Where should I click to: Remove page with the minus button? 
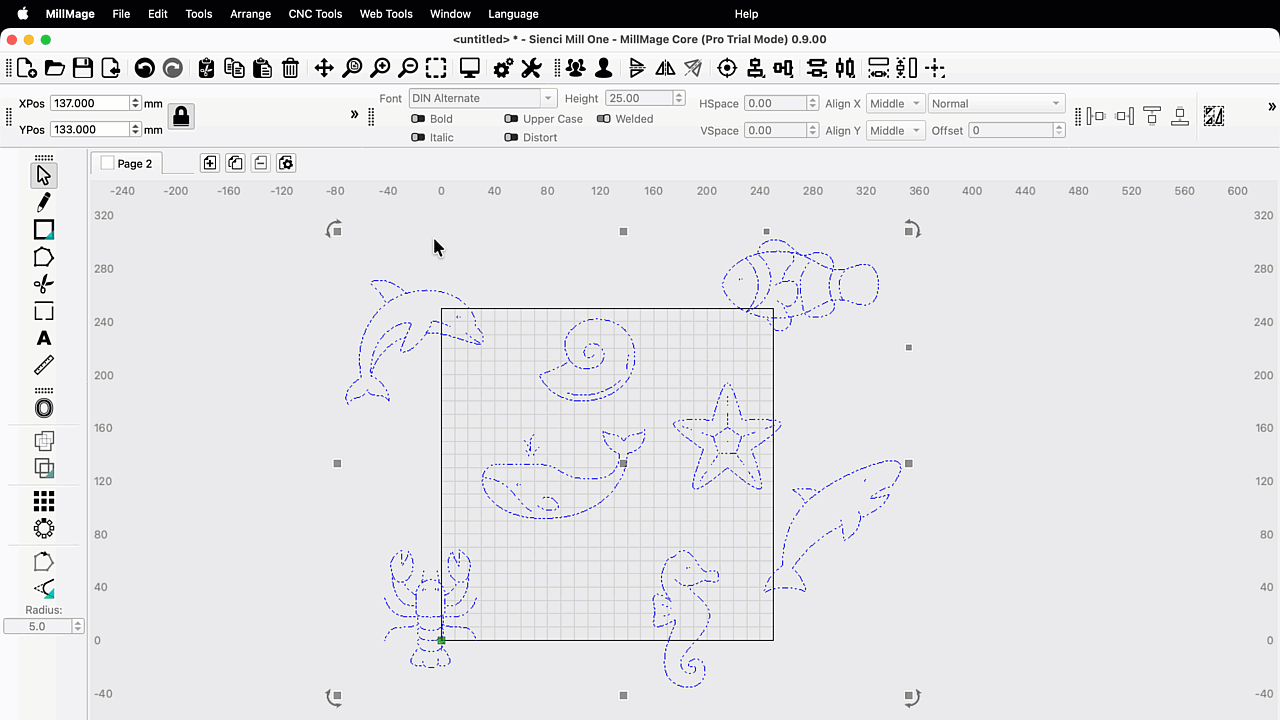click(x=261, y=163)
